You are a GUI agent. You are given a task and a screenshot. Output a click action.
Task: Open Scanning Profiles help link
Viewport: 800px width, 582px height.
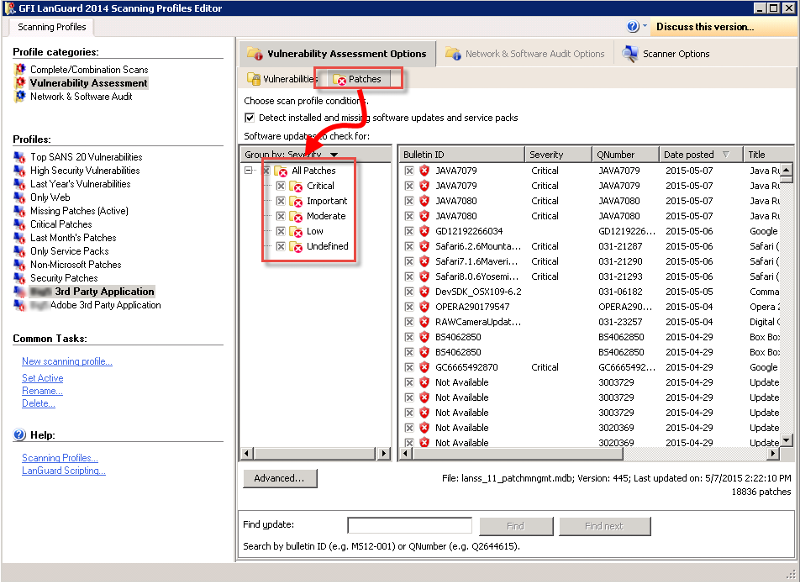pos(60,458)
